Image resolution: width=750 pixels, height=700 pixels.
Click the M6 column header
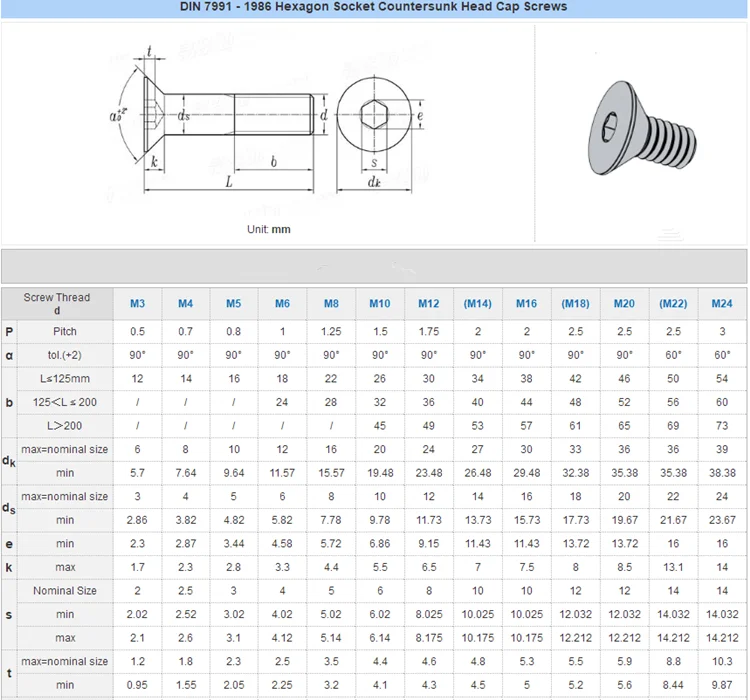tap(282, 304)
